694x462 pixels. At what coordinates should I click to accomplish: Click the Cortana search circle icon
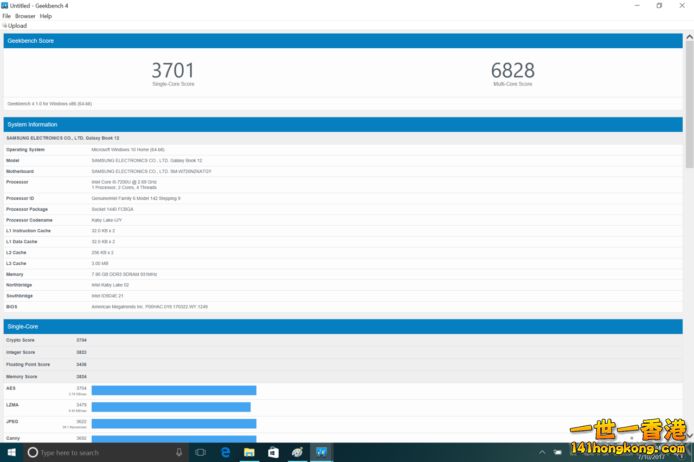coord(32,452)
